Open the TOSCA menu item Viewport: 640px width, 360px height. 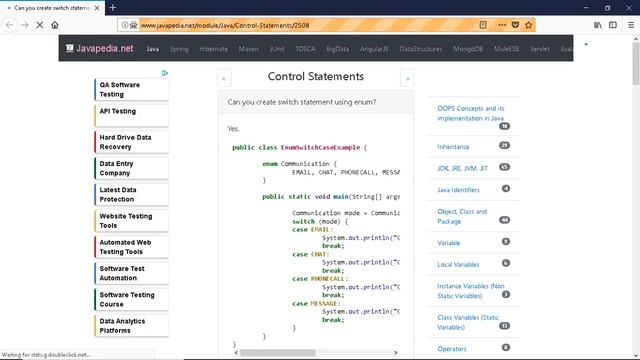click(305, 49)
